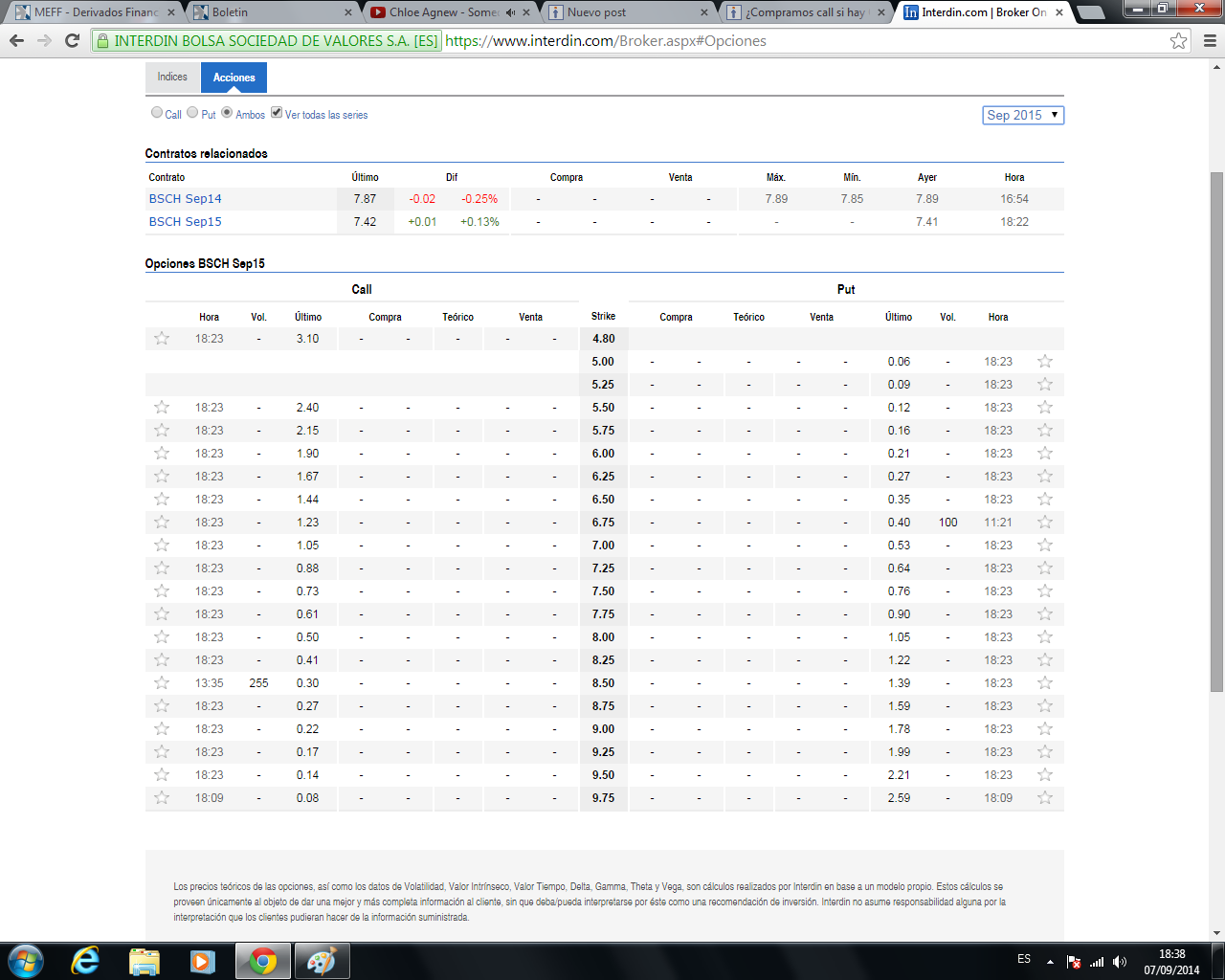
Task: Star the put option at strike 7.00
Action: (1045, 545)
